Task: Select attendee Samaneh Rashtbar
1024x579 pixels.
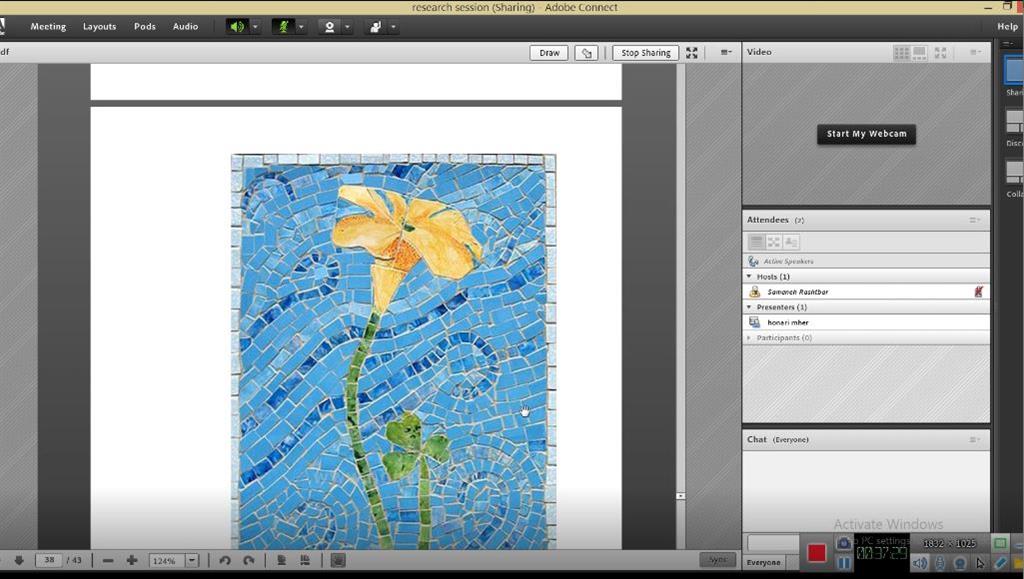Action: pos(866,292)
